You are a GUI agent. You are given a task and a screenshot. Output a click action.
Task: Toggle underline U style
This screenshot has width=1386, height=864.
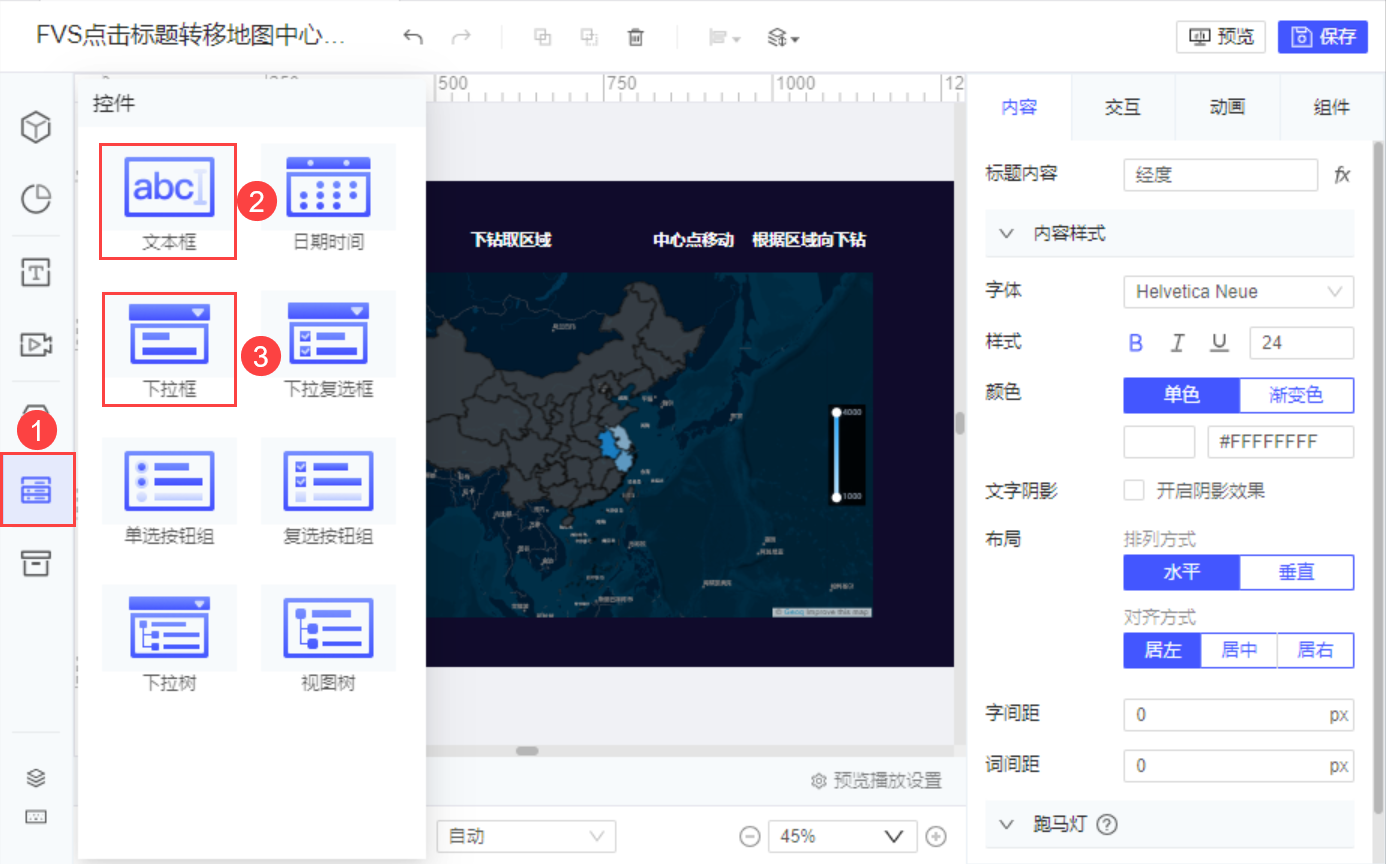point(1219,343)
